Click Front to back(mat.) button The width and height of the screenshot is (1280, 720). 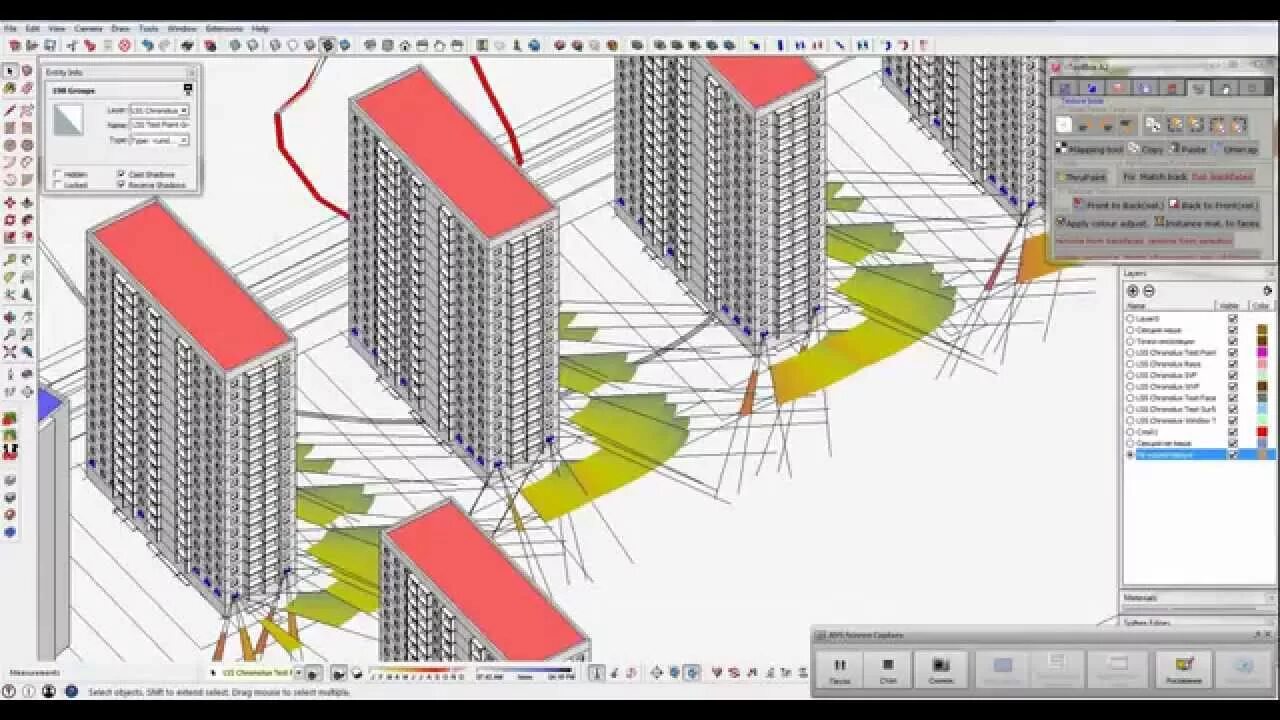coord(1116,204)
